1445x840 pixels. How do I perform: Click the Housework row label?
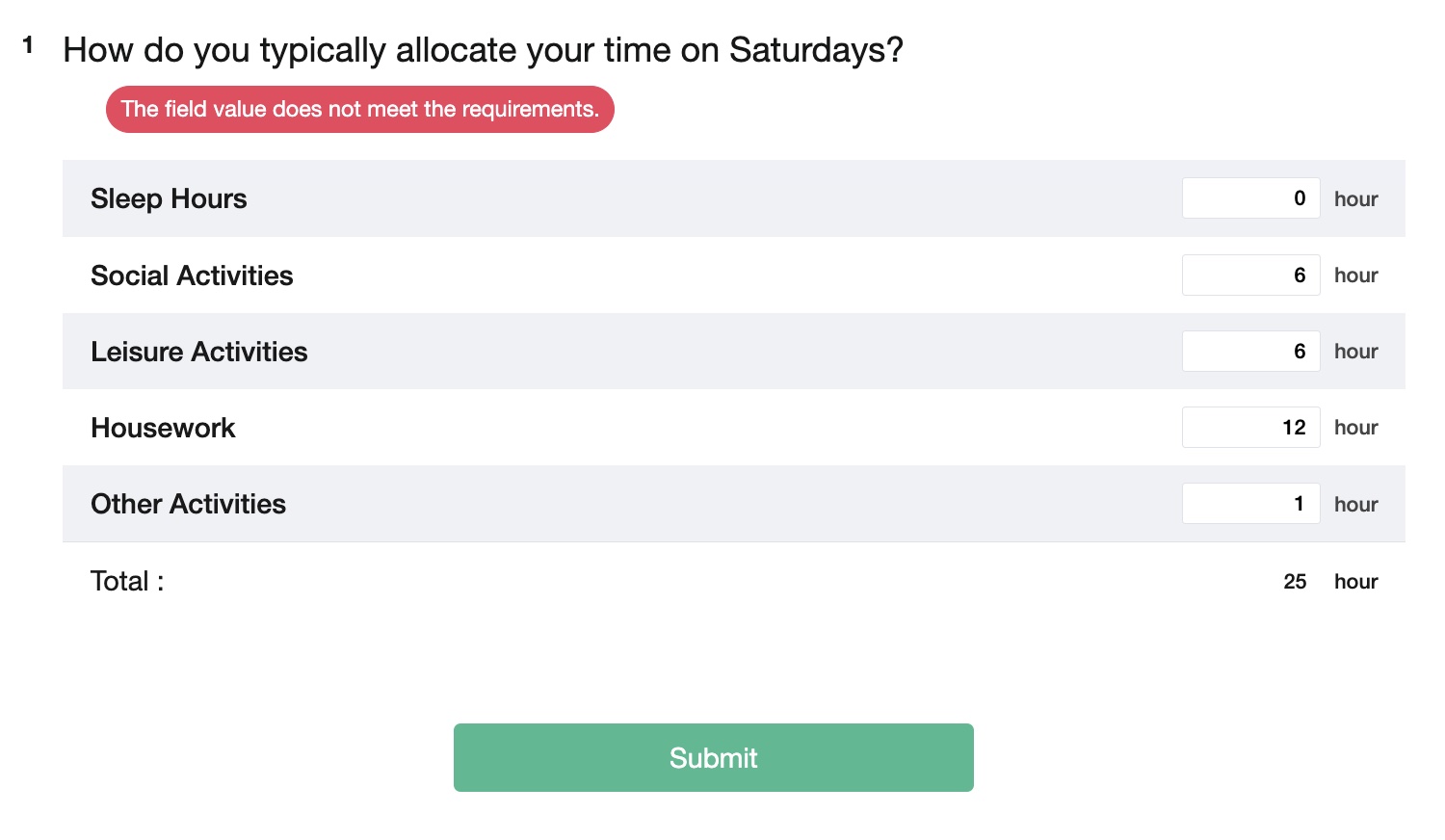163,428
